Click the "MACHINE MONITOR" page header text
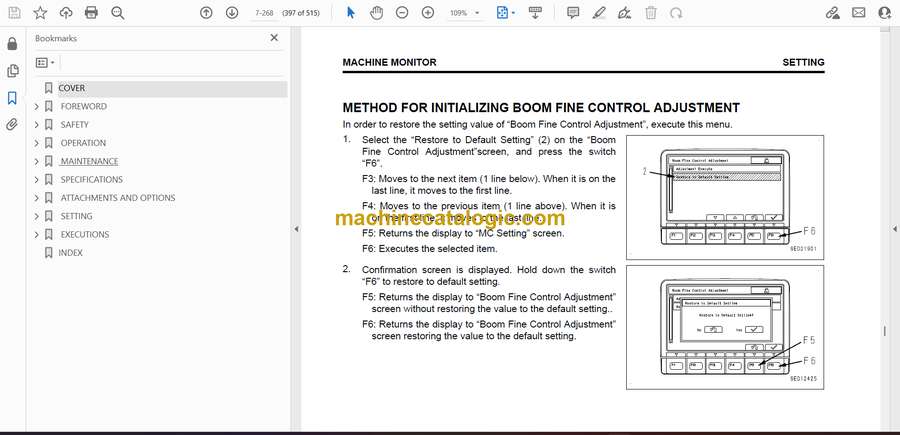 coord(389,62)
